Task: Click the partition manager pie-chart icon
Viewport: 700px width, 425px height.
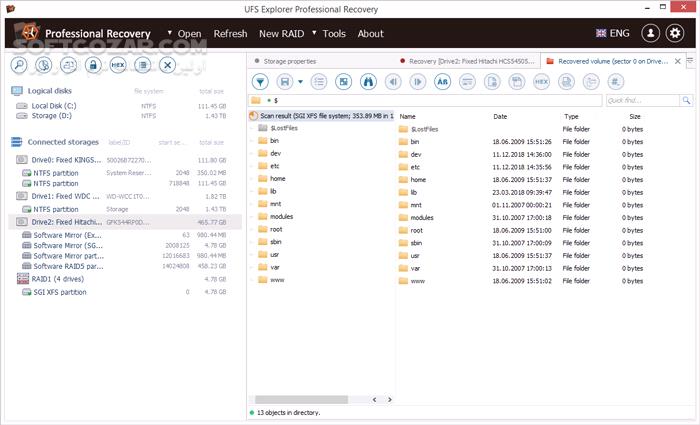Action: pos(44,65)
